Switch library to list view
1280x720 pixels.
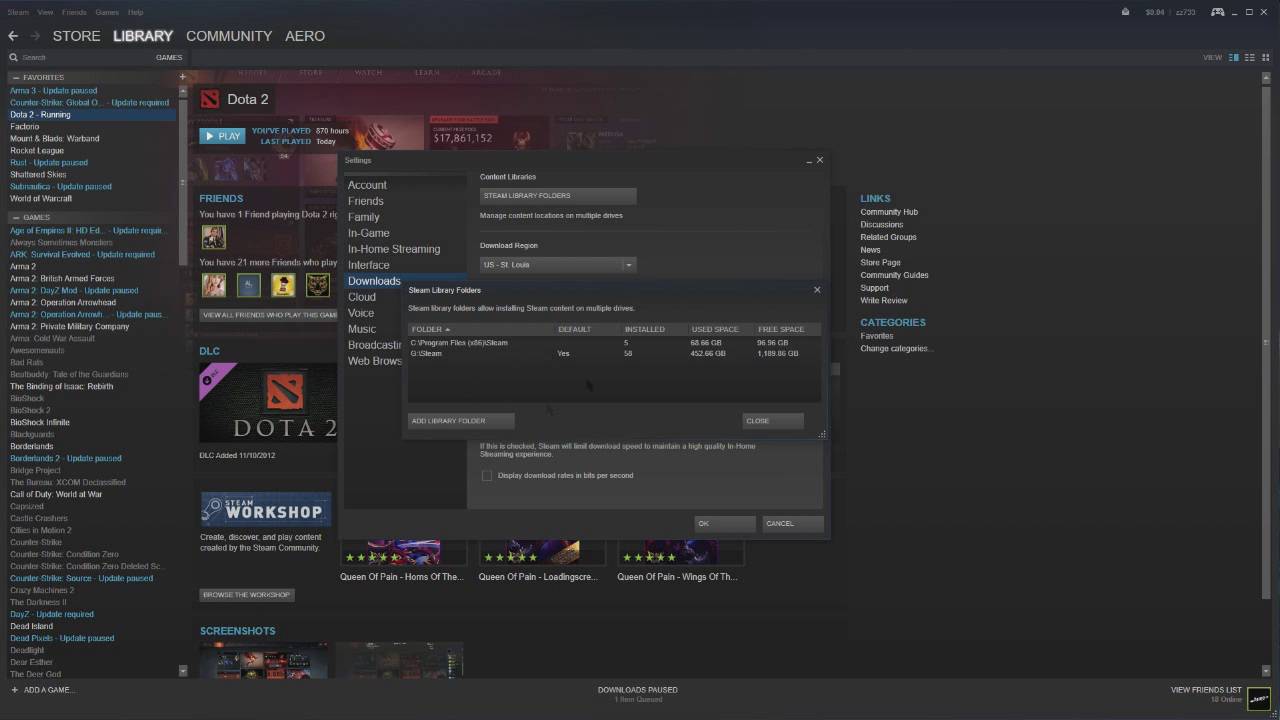tap(1249, 57)
